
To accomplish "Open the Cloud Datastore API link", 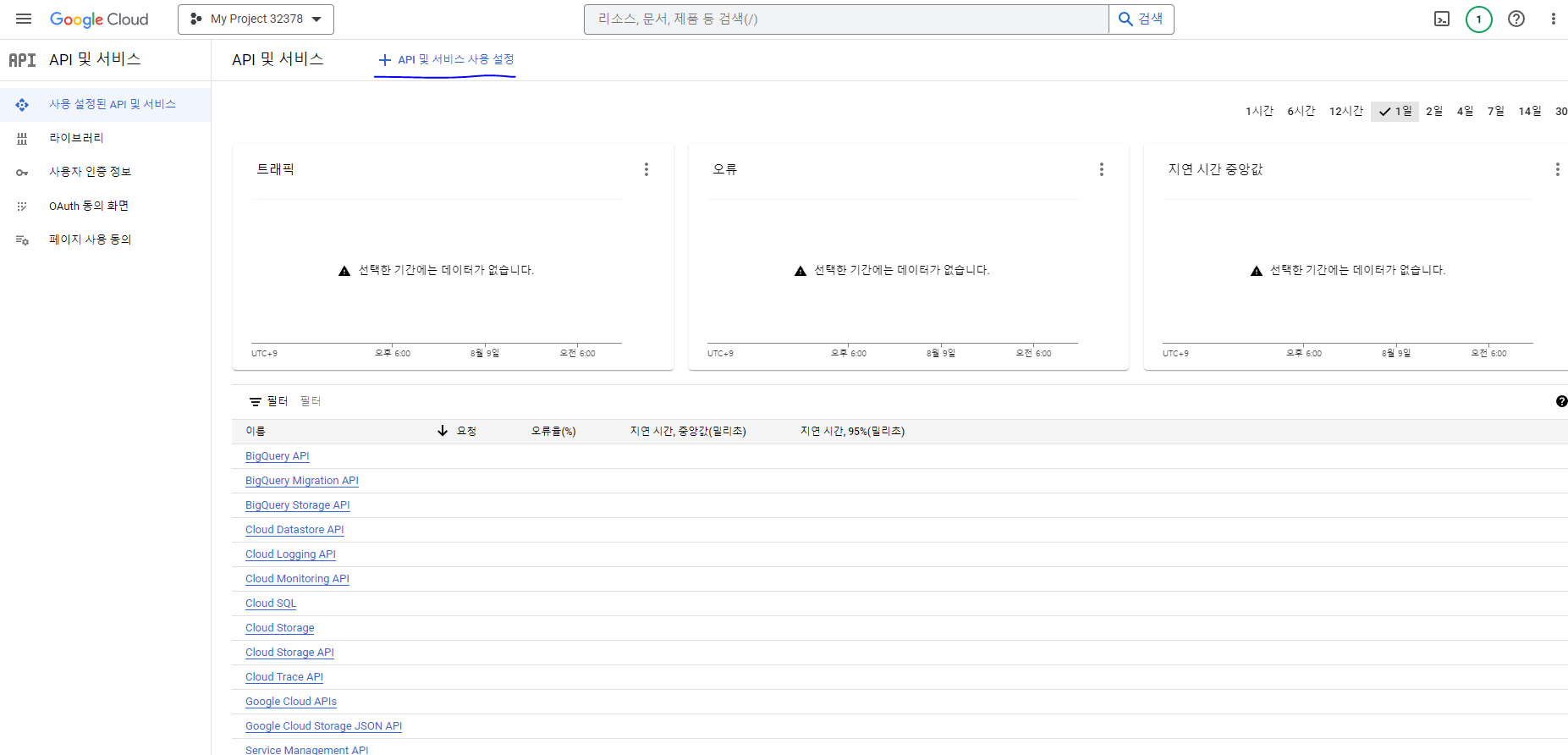I will pos(294,530).
